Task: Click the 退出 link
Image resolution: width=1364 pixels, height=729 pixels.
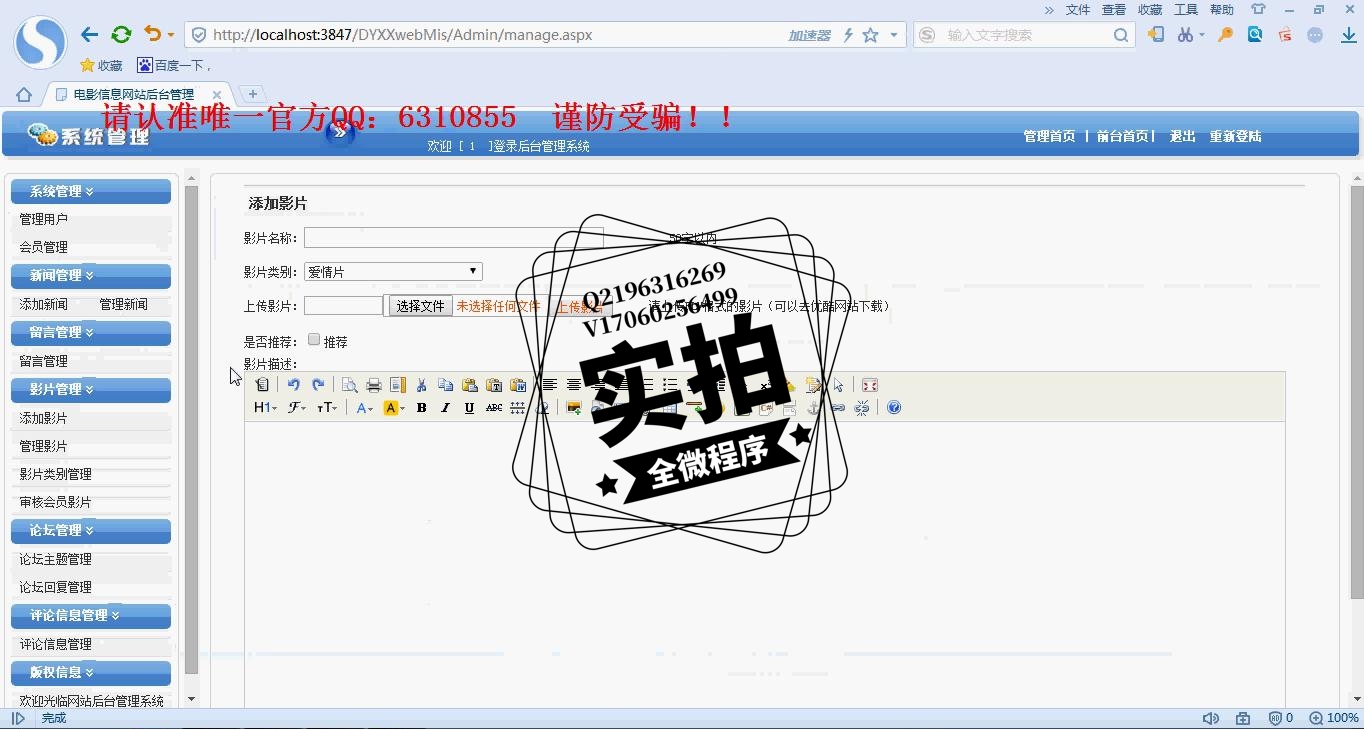Action: [x=1183, y=137]
